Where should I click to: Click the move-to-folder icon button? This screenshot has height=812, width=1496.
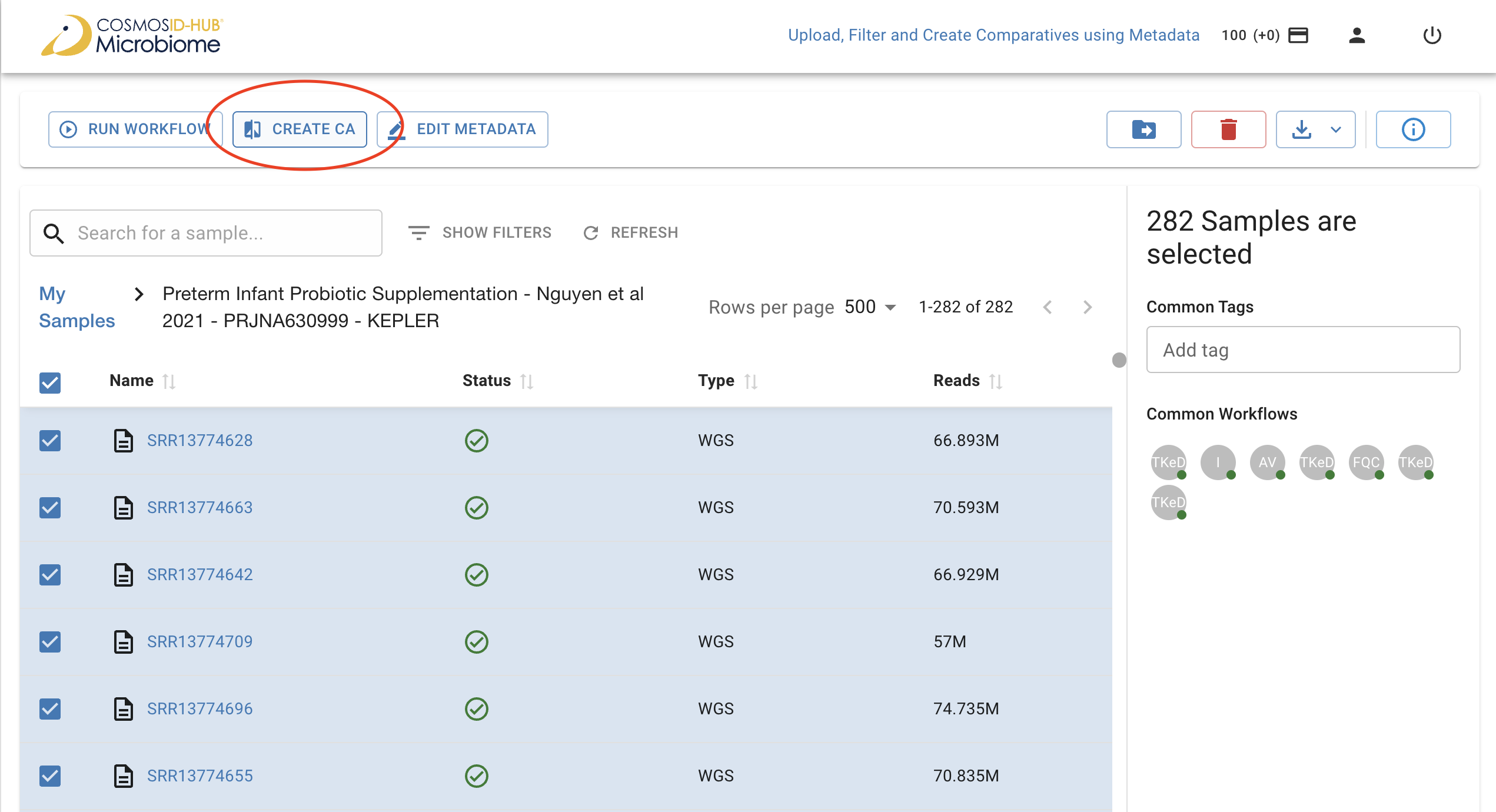[1143, 129]
